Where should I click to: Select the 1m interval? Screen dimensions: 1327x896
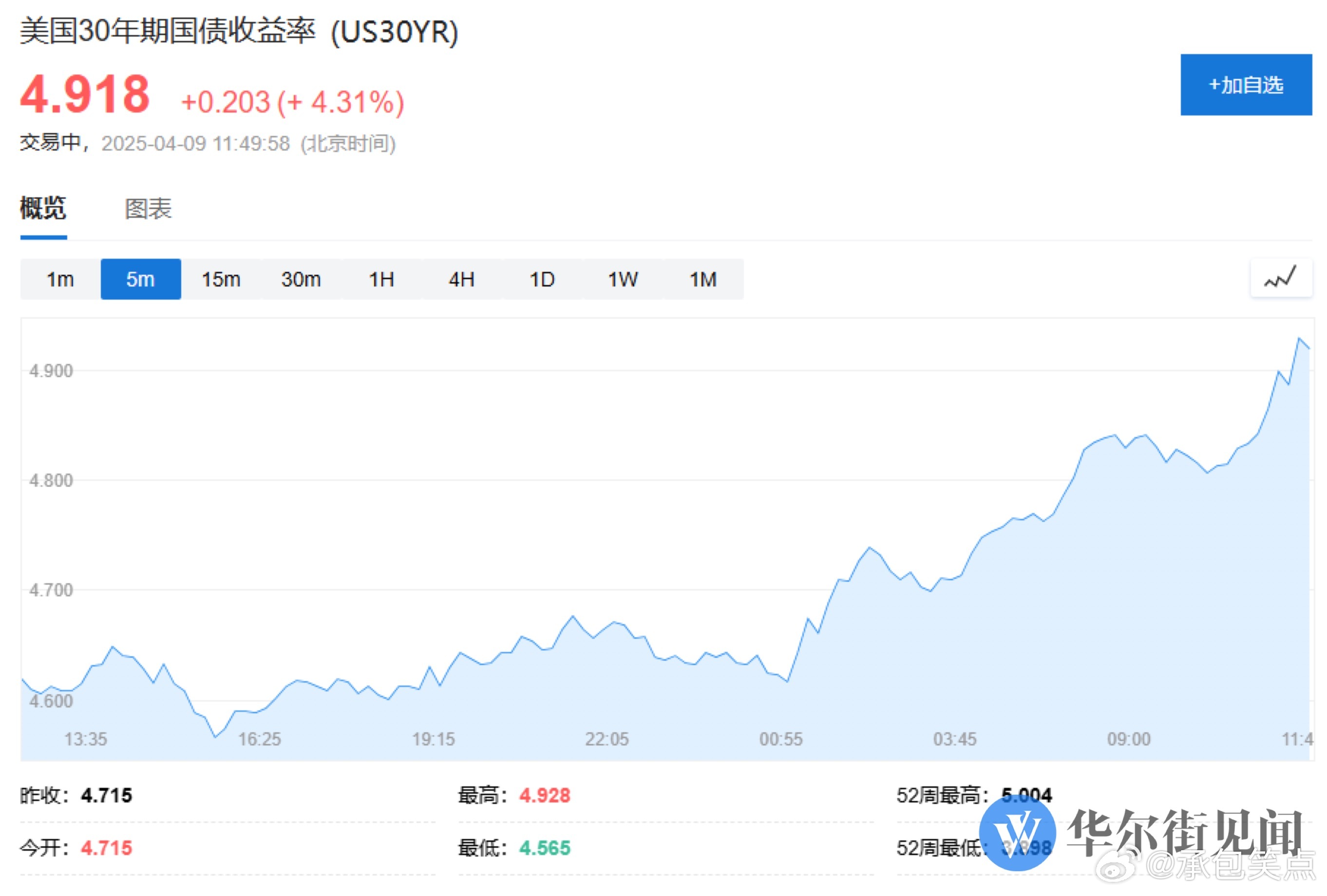click(x=60, y=279)
